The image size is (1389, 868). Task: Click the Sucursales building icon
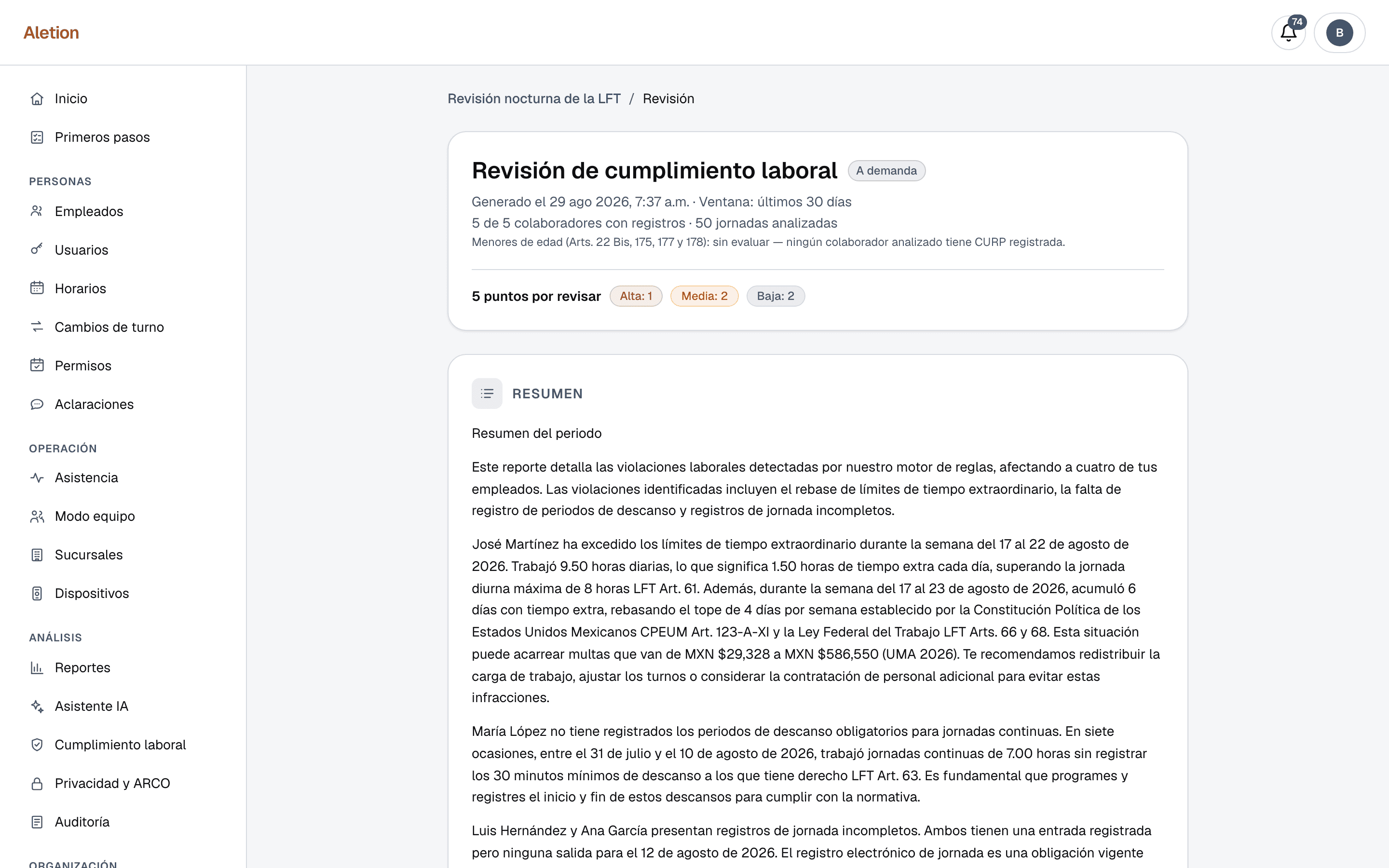(37, 555)
